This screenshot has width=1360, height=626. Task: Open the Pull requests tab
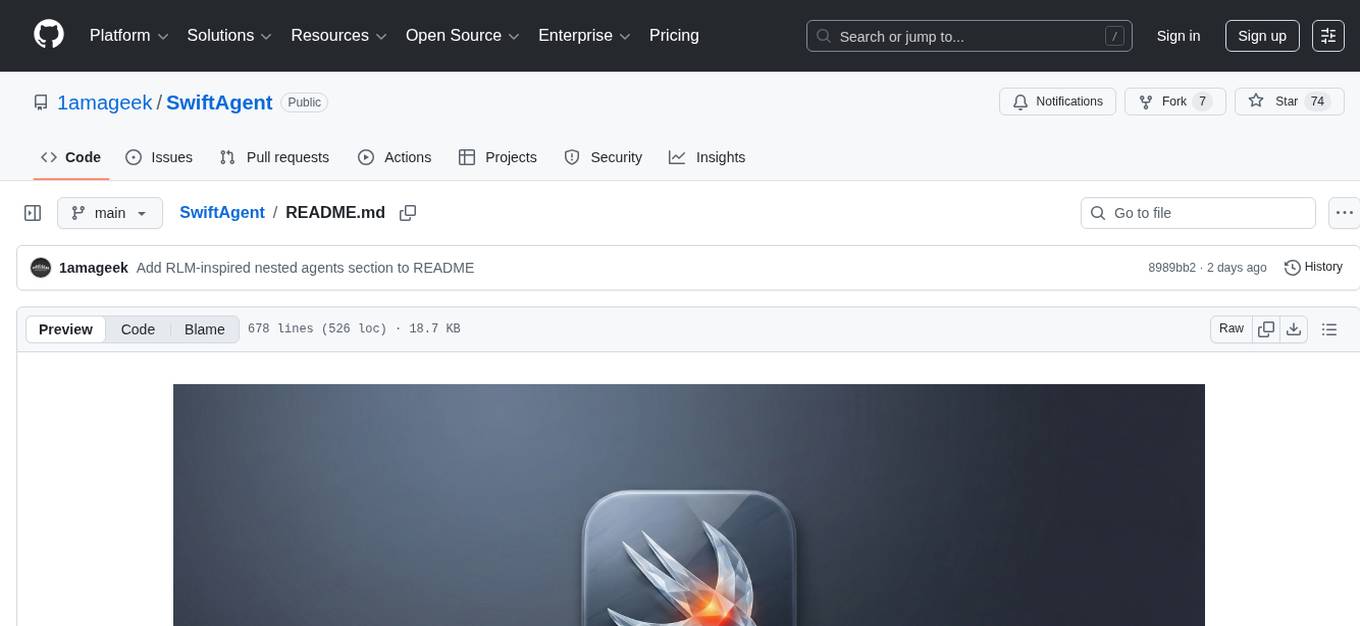[x=275, y=157]
